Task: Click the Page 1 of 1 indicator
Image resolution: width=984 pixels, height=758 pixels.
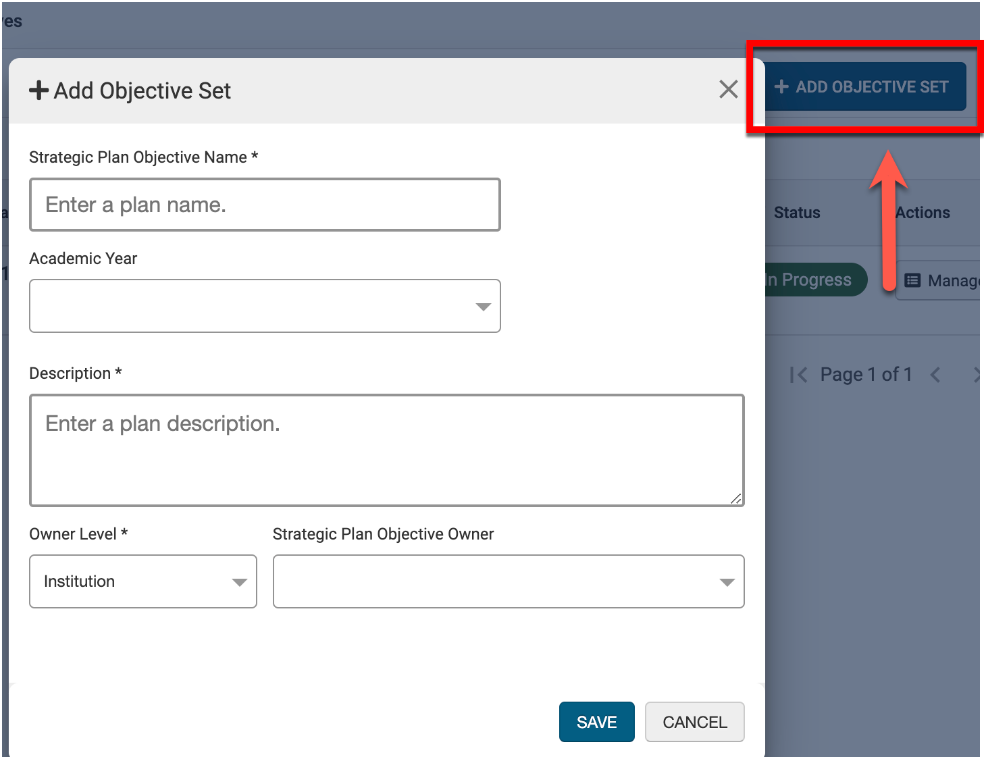Action: click(x=865, y=375)
